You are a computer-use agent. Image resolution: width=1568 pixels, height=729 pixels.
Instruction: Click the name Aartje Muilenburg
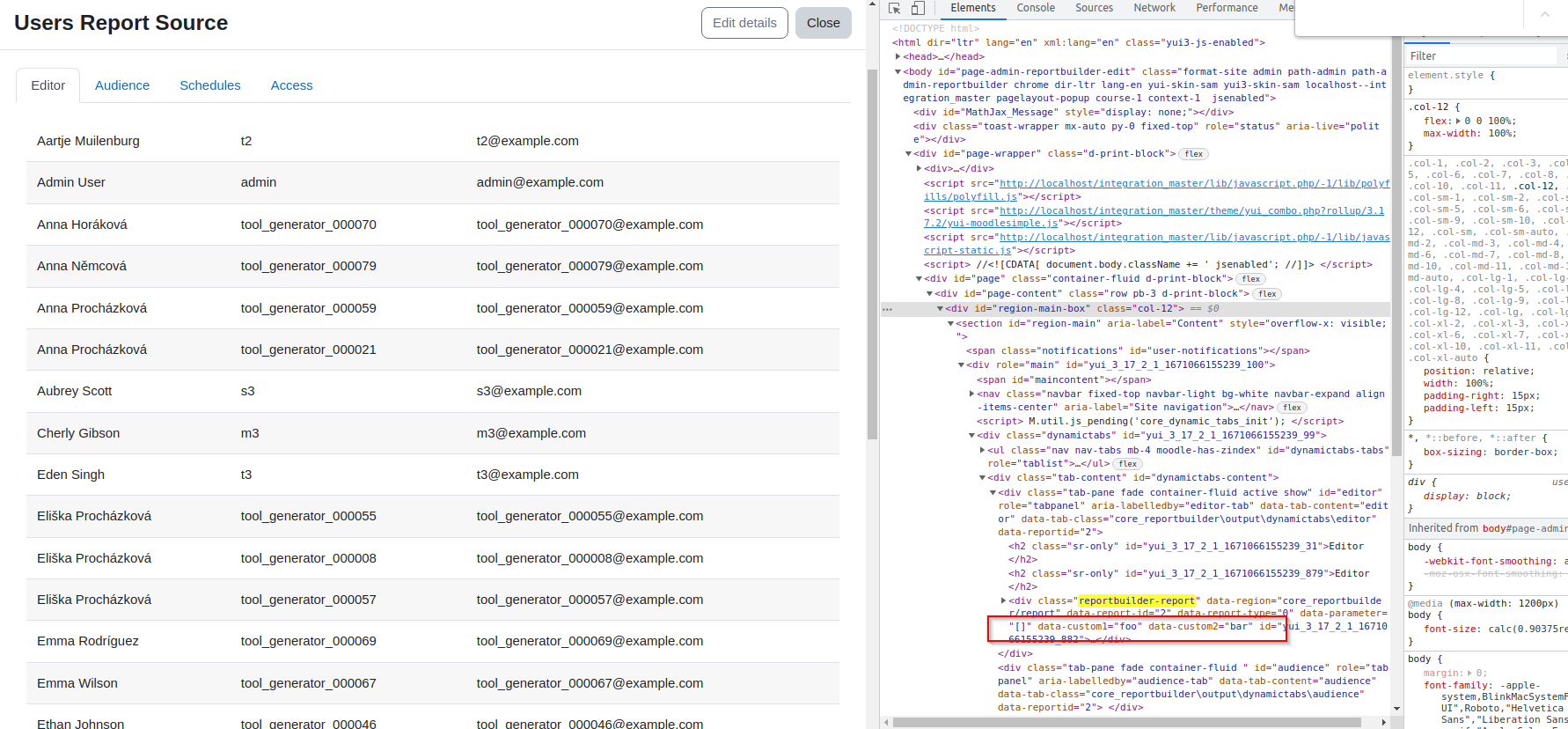(x=88, y=141)
